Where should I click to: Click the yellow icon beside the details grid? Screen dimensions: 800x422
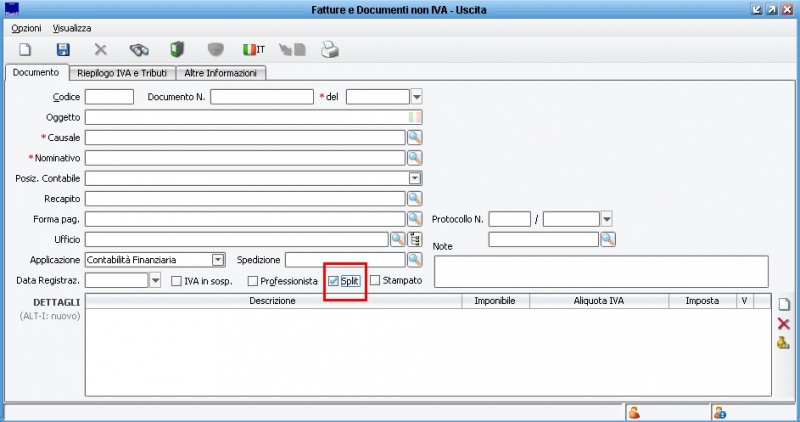point(783,342)
